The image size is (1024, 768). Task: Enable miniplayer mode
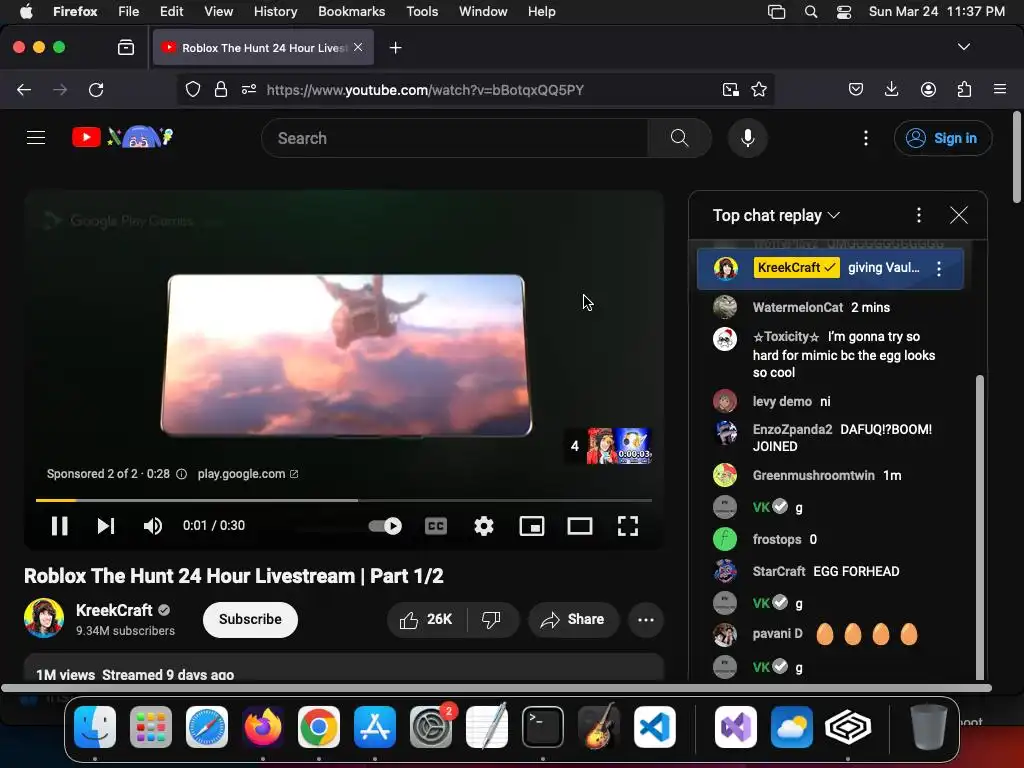(x=532, y=526)
